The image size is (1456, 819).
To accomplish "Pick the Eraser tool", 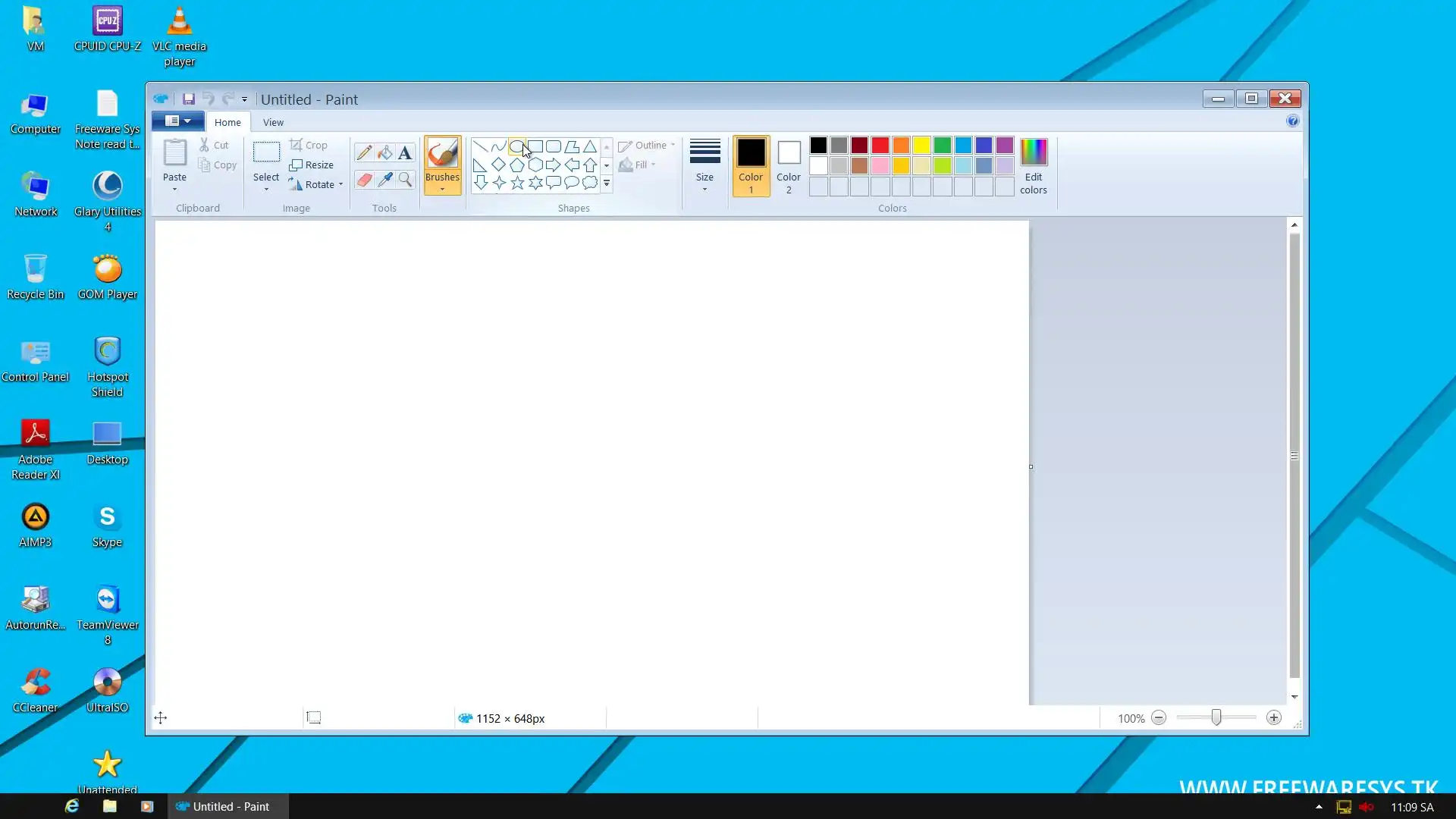I will coord(364,180).
